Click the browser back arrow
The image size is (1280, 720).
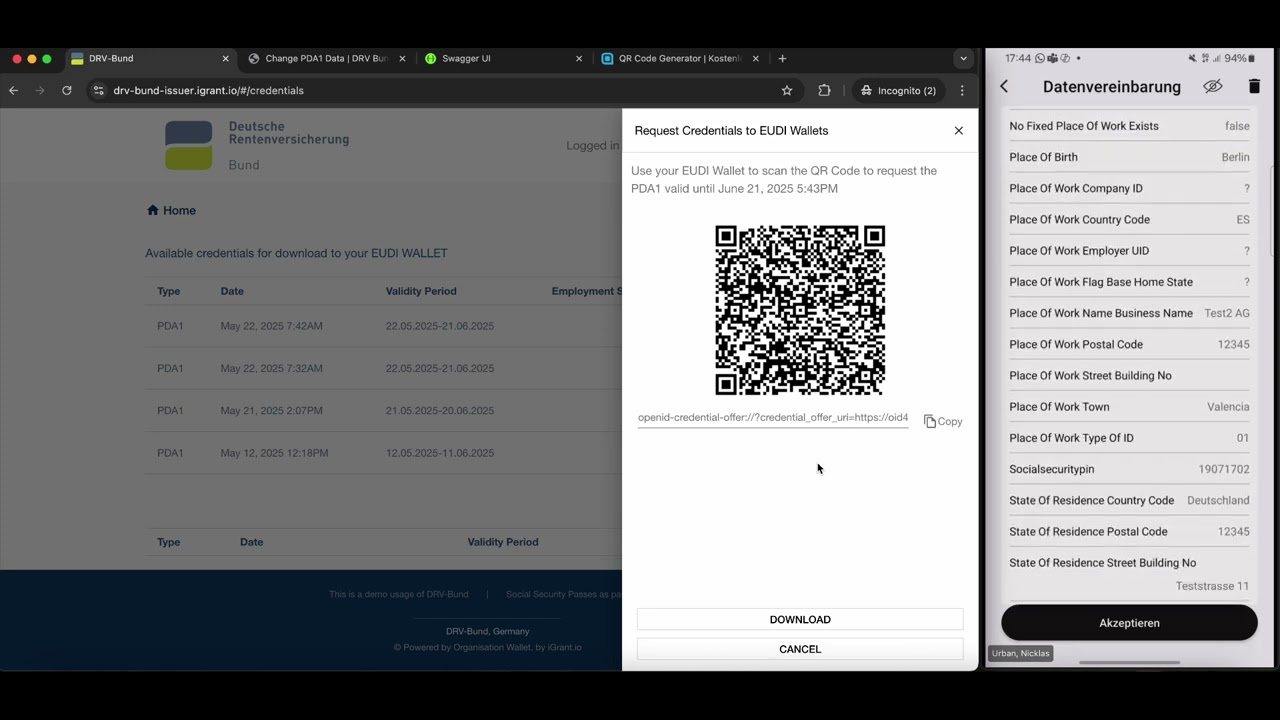pos(14,90)
